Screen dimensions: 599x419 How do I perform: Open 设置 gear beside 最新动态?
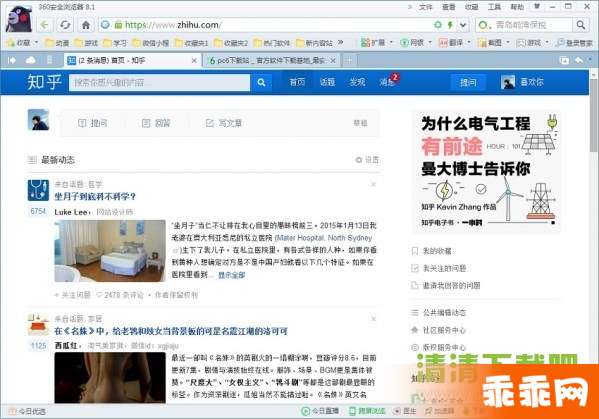[367, 160]
